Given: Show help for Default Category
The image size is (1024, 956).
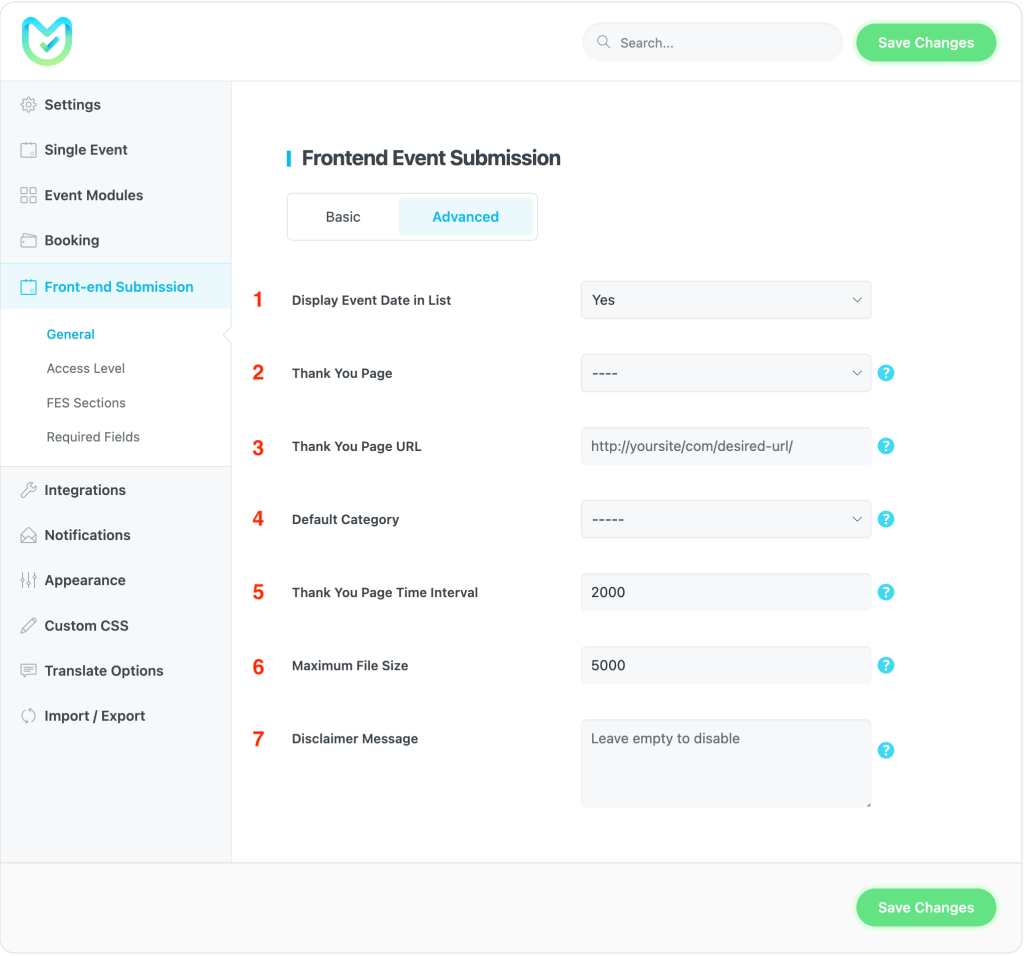Looking at the screenshot, I should pos(886,519).
